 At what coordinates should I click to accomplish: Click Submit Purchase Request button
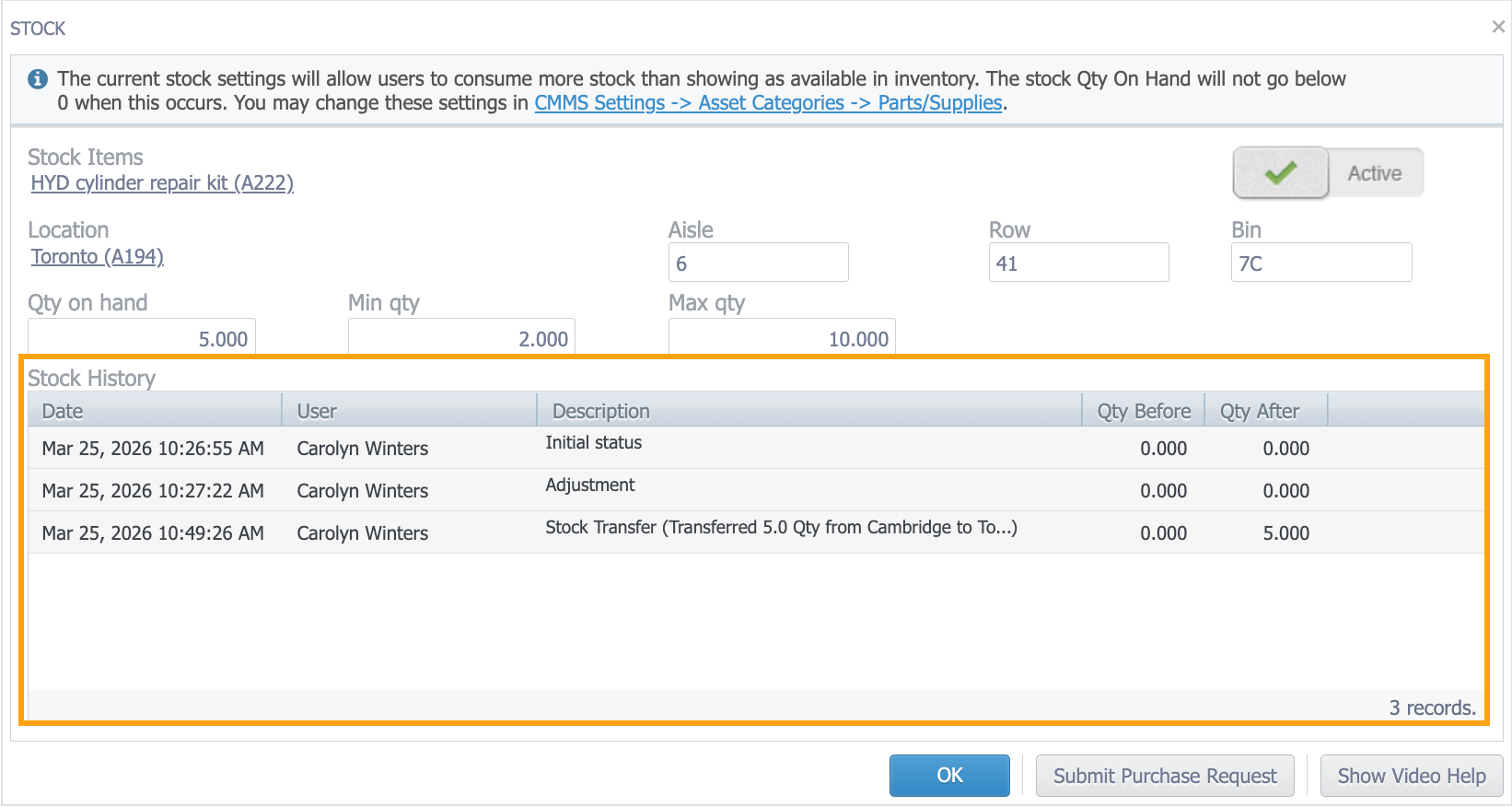[x=1165, y=776]
